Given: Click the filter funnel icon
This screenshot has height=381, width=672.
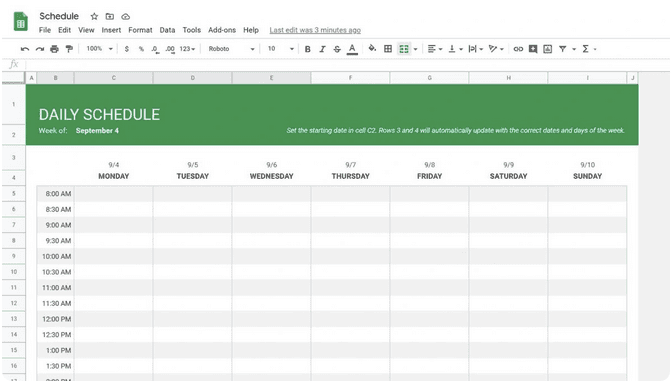Looking at the screenshot, I should tap(563, 49).
